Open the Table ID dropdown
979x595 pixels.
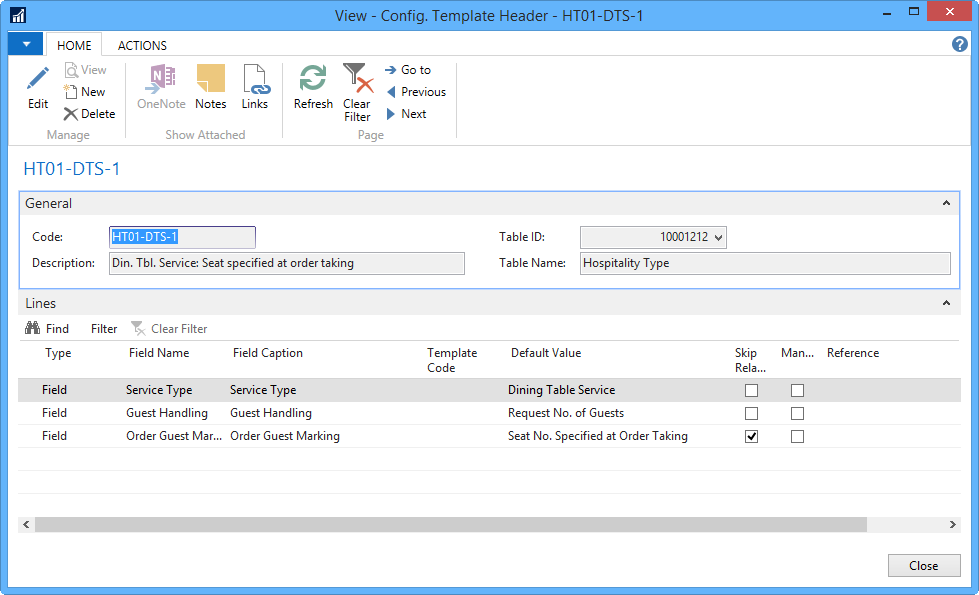(x=719, y=238)
